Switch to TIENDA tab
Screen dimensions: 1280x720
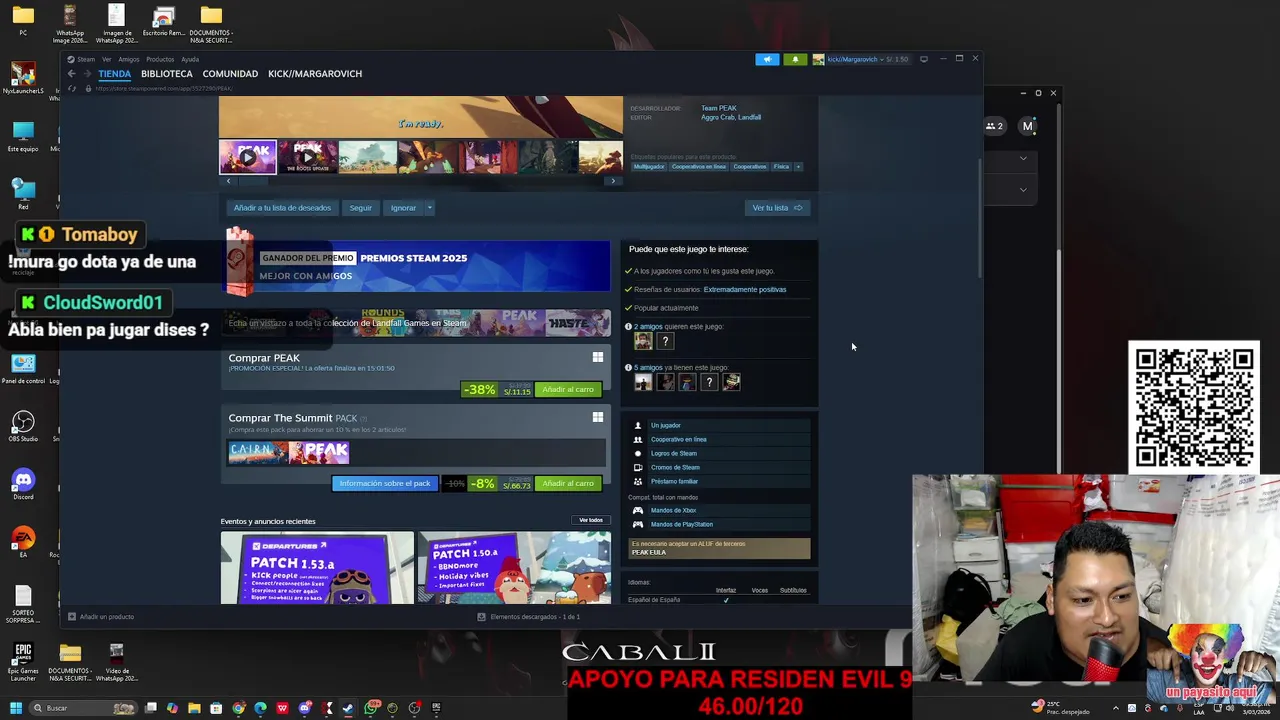pyautogui.click(x=114, y=74)
